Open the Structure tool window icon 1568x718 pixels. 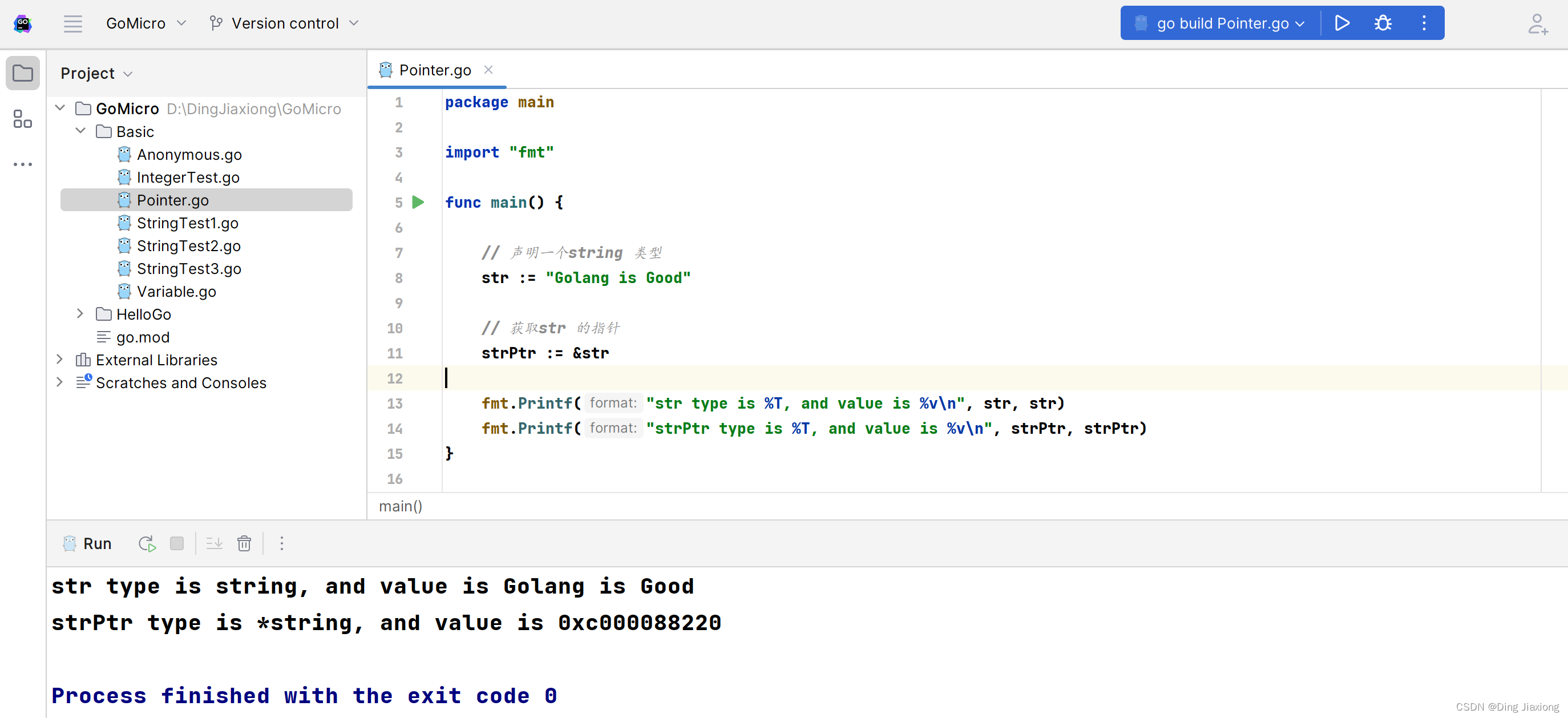22,119
